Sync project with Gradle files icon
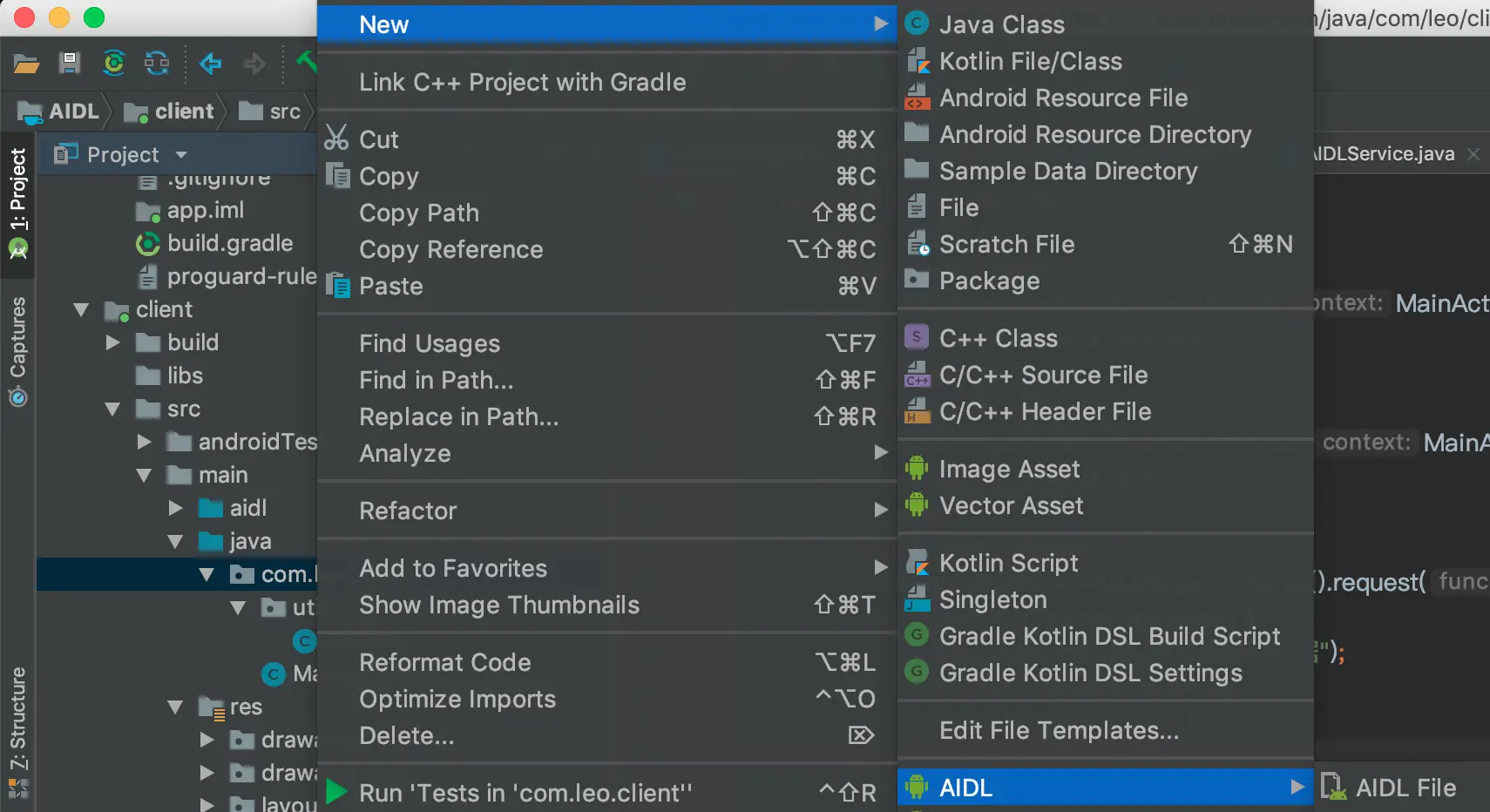Screen dimensions: 1490x812 click(x=114, y=63)
